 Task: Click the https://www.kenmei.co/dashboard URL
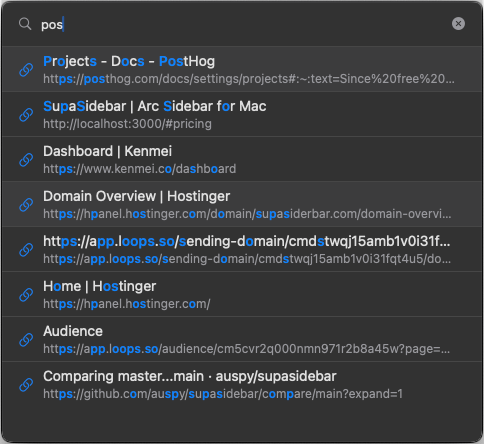point(140,169)
